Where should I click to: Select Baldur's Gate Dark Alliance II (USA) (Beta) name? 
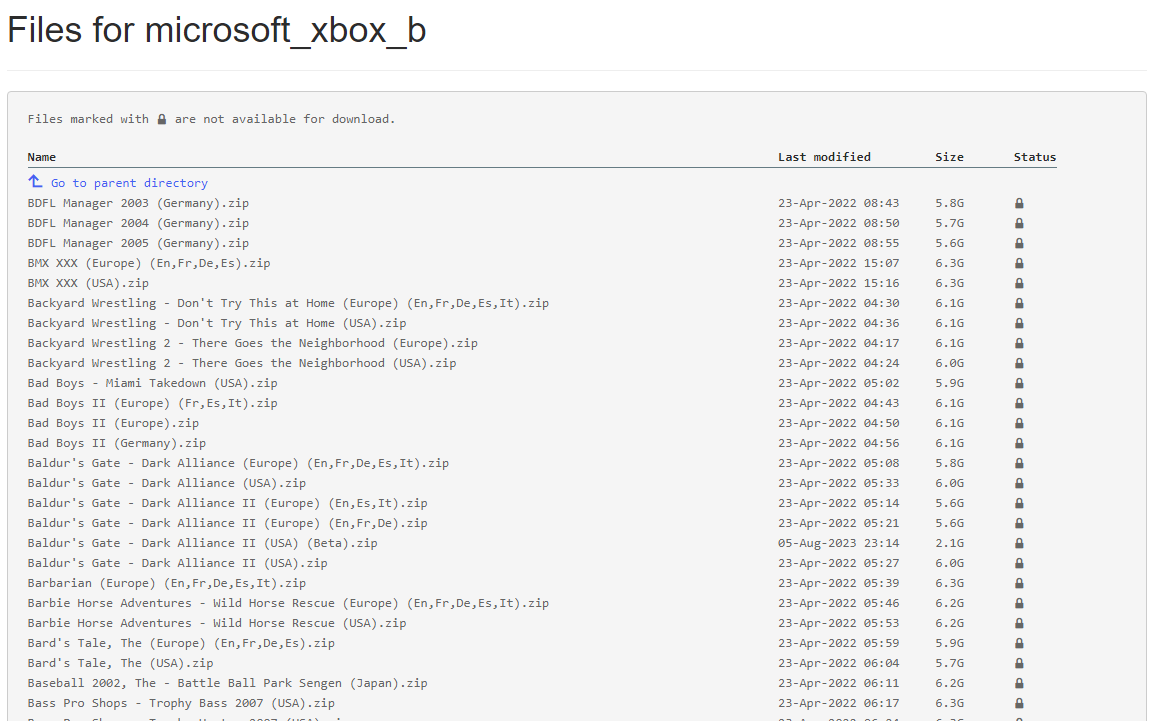tap(203, 544)
